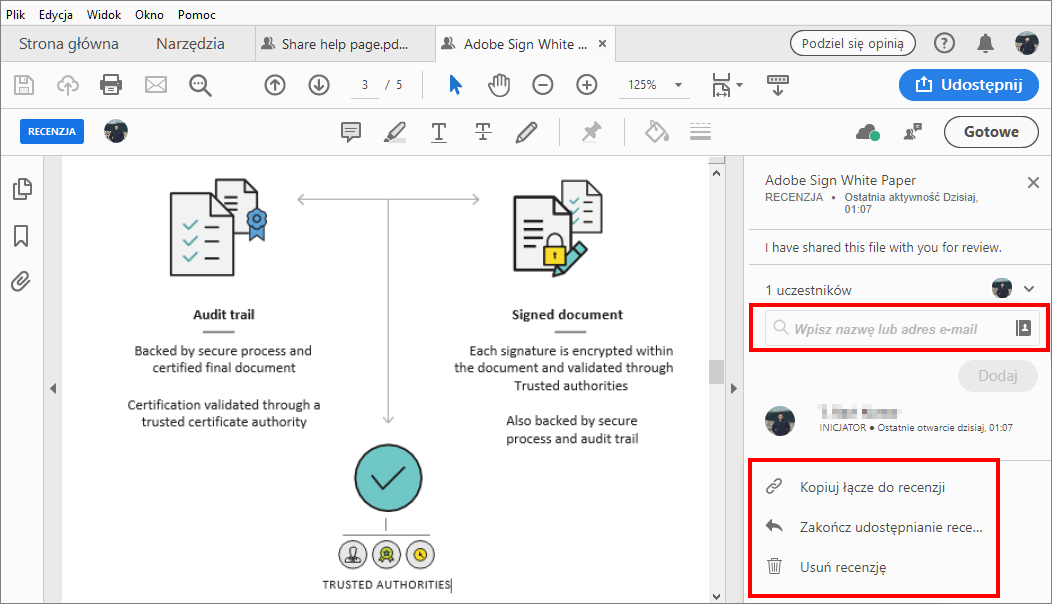Viewport: 1052px width, 604px height.
Task: Open the Attachments paperclip panel
Action: pos(21,281)
